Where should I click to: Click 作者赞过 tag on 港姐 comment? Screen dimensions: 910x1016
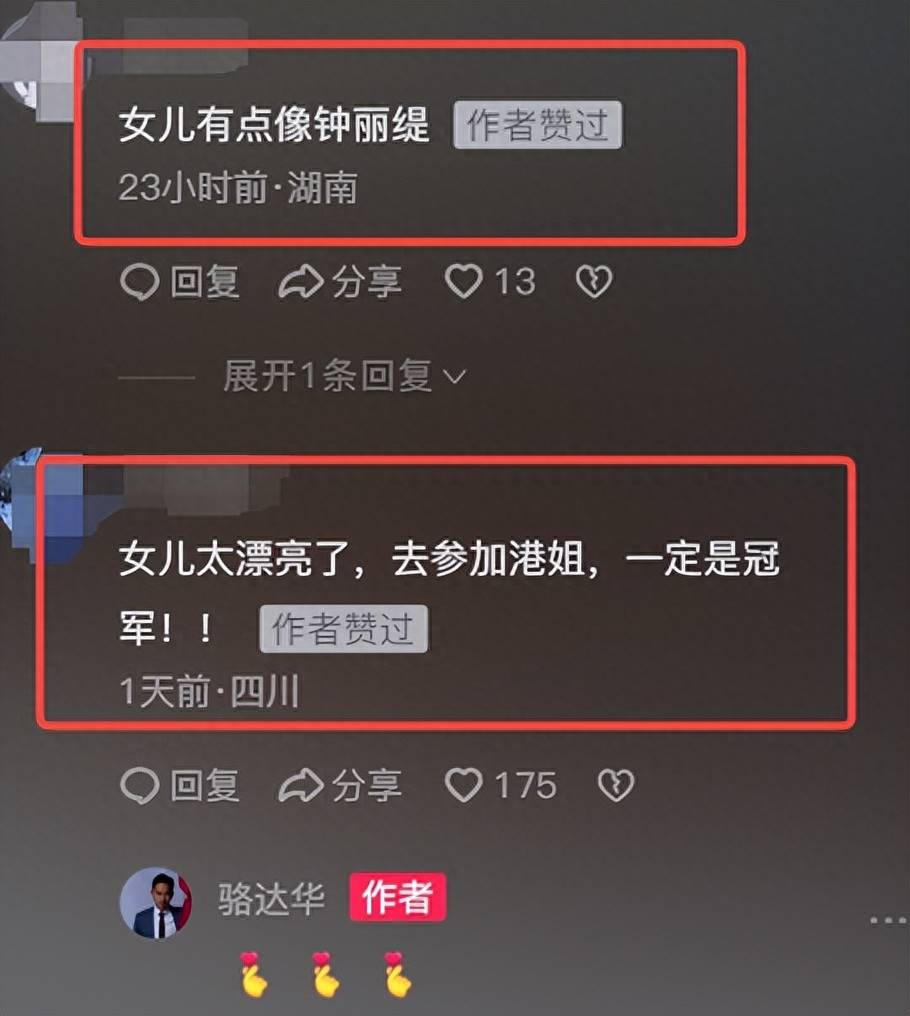pos(344,629)
